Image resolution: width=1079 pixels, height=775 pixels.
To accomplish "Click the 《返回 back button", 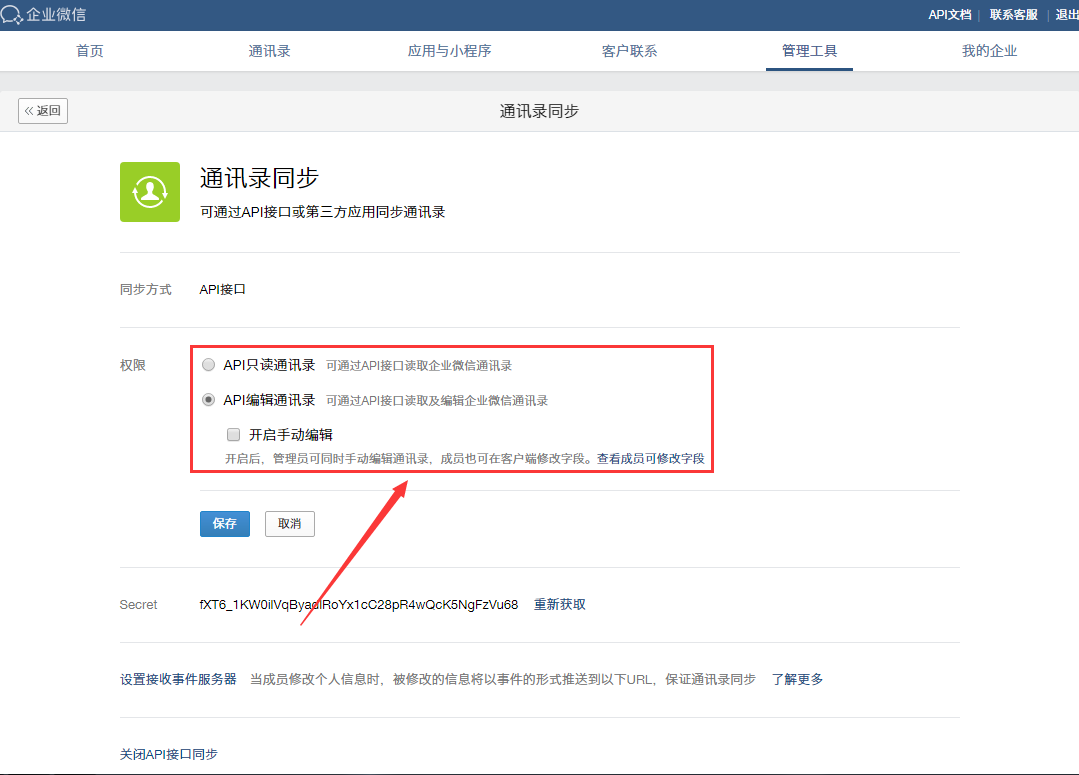I will (x=42, y=111).
